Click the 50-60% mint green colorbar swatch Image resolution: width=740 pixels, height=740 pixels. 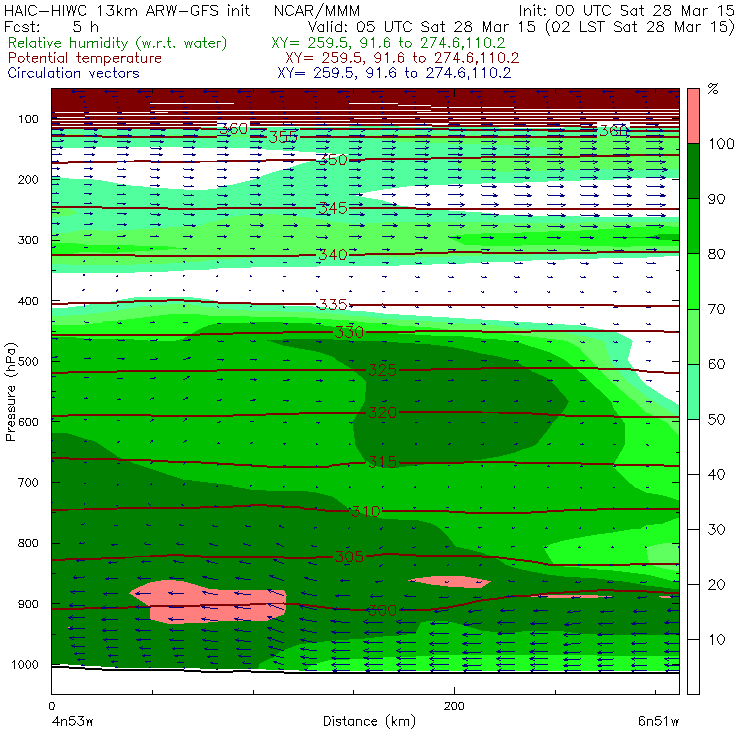click(693, 392)
